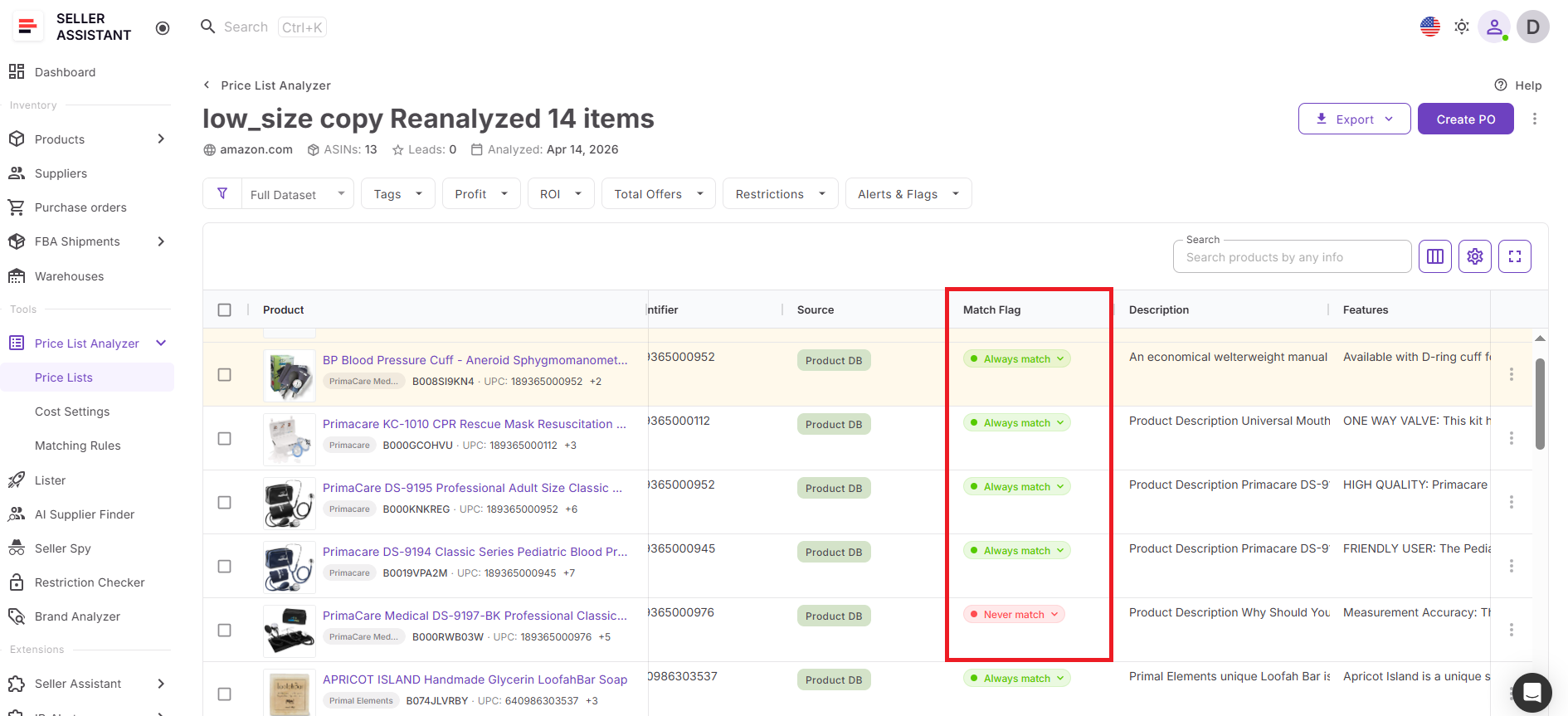This screenshot has height=716, width=1568.
Task: Open Cost Settings in sidebar
Action: (72, 412)
